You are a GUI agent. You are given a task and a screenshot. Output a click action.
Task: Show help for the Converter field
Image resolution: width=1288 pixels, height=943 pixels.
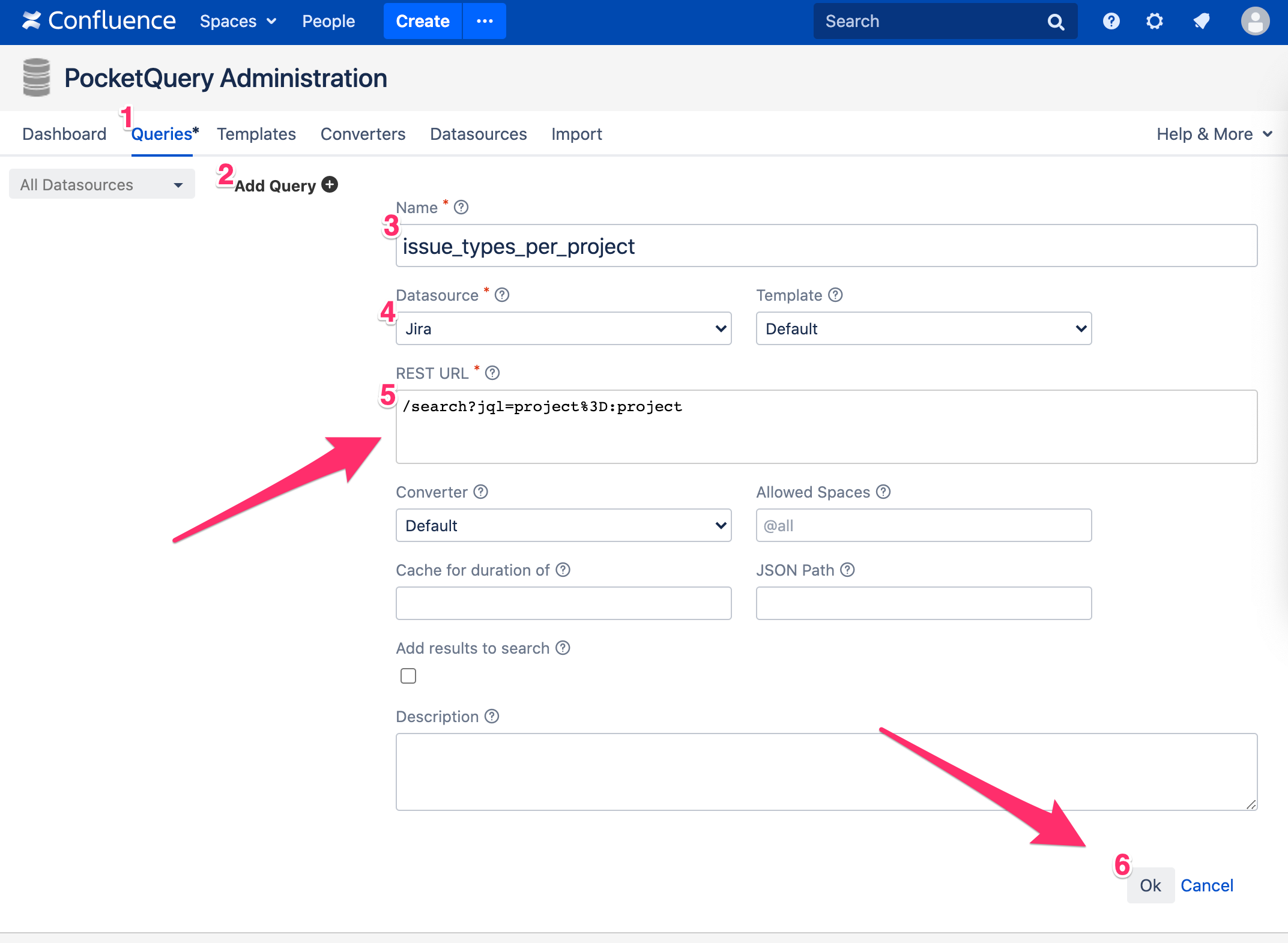click(x=480, y=492)
